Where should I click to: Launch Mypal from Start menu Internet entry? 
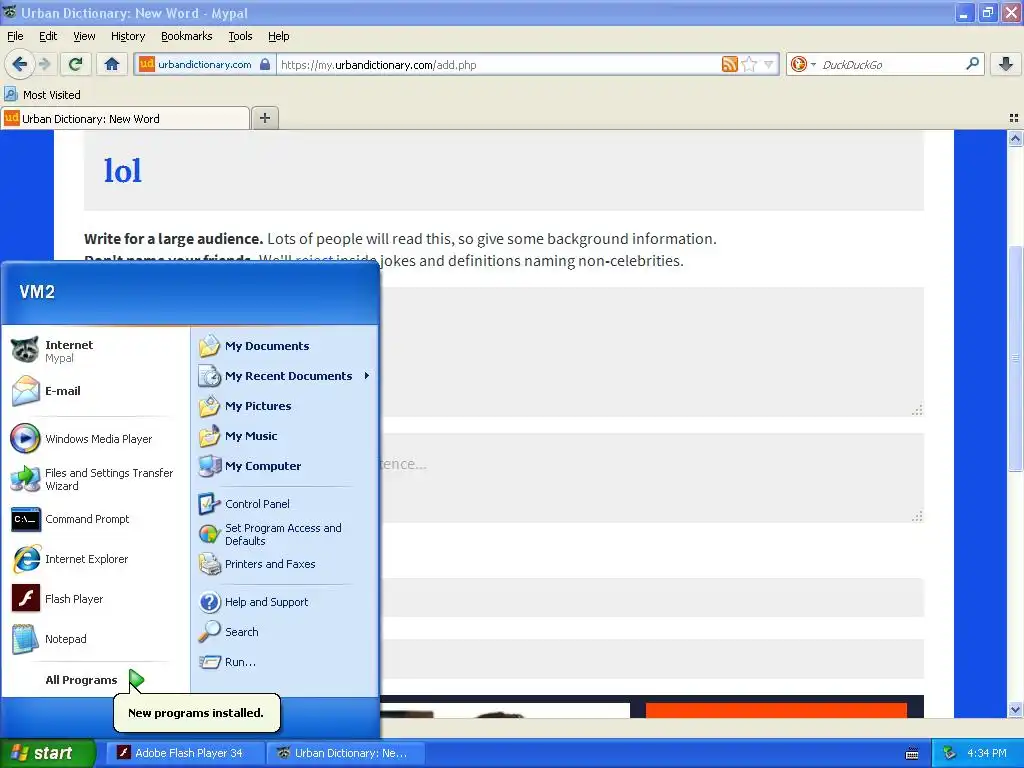[x=95, y=351]
